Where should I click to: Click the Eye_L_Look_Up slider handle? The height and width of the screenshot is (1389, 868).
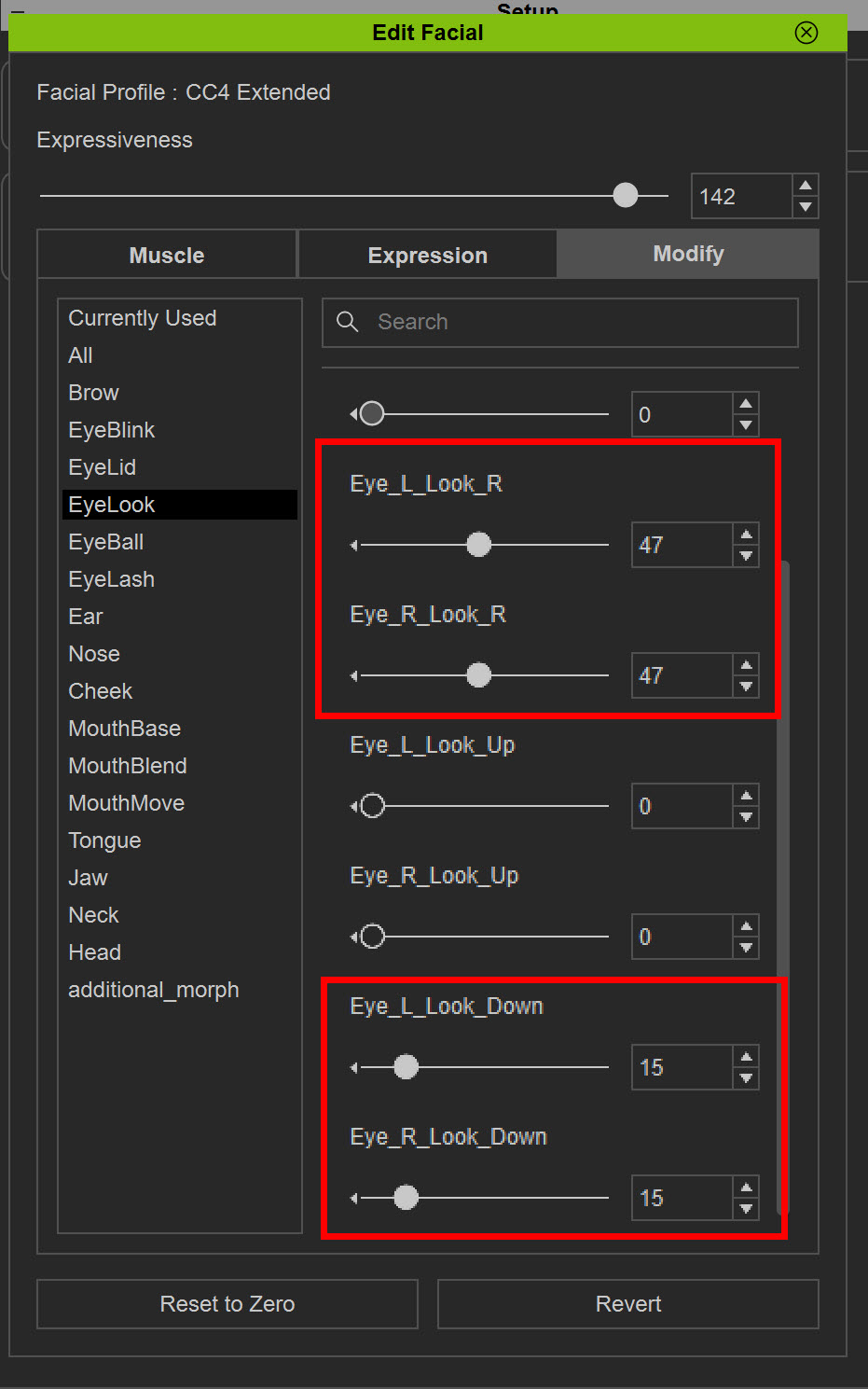click(x=372, y=806)
